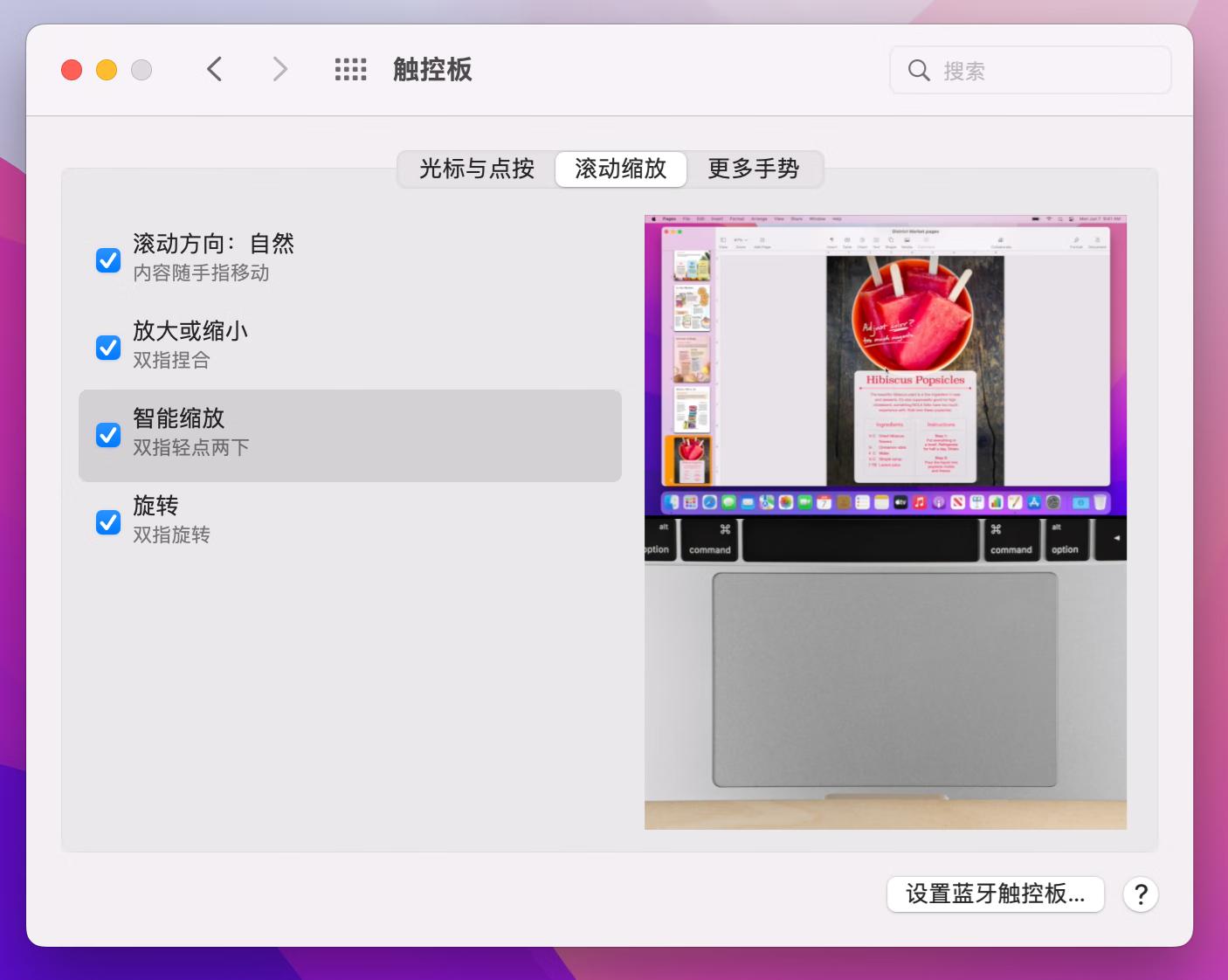Image resolution: width=1228 pixels, height=980 pixels.
Task: Click the red close window button
Action: 72,69
